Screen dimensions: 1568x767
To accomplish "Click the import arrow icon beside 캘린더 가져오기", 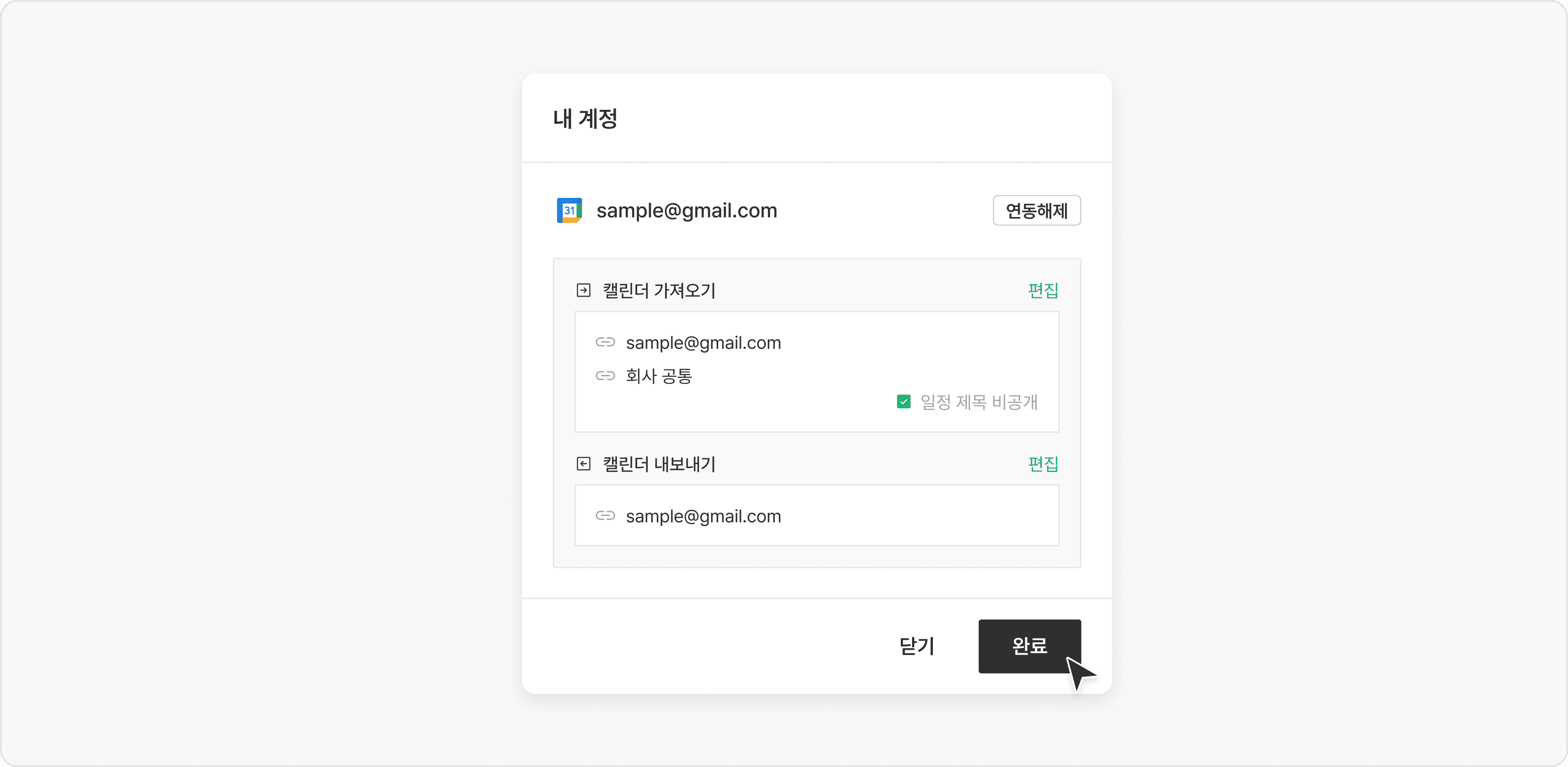I will coord(585,290).
